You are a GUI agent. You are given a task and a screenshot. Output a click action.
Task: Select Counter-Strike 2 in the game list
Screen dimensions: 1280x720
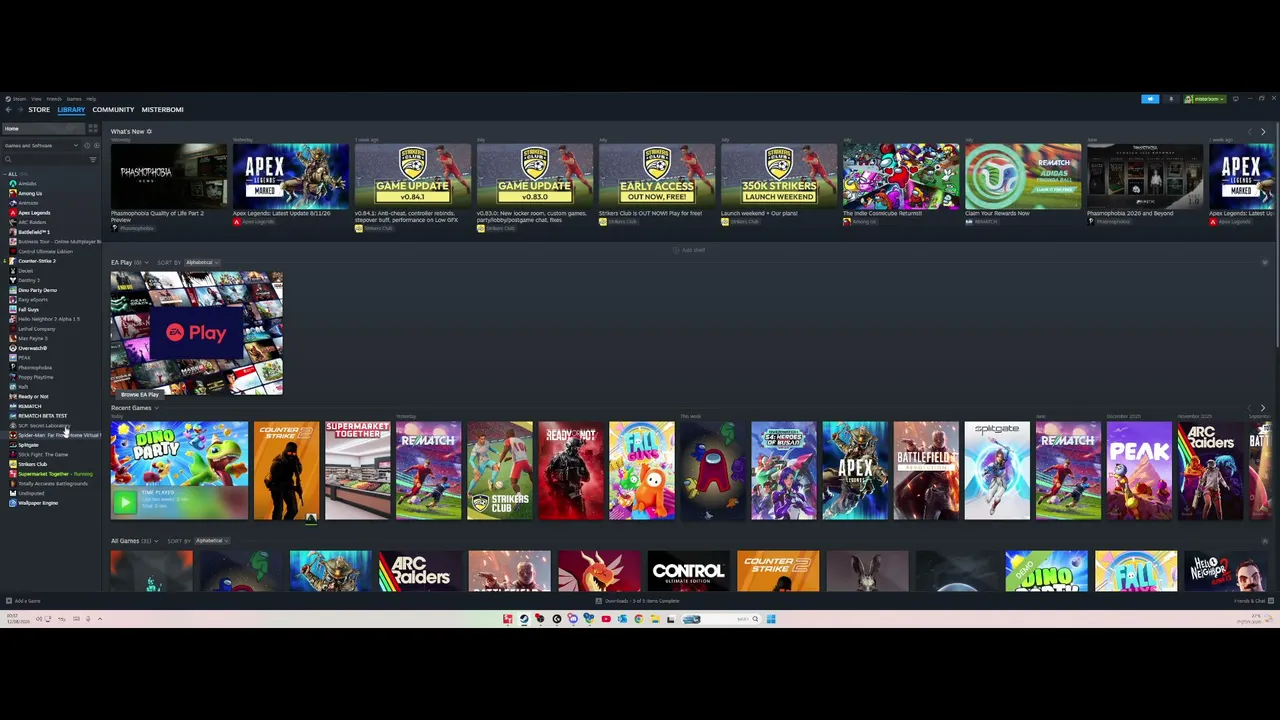pyautogui.click(x=35, y=261)
